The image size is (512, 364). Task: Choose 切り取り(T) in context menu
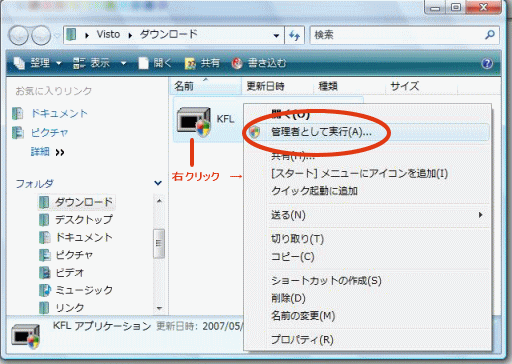[367, 239]
